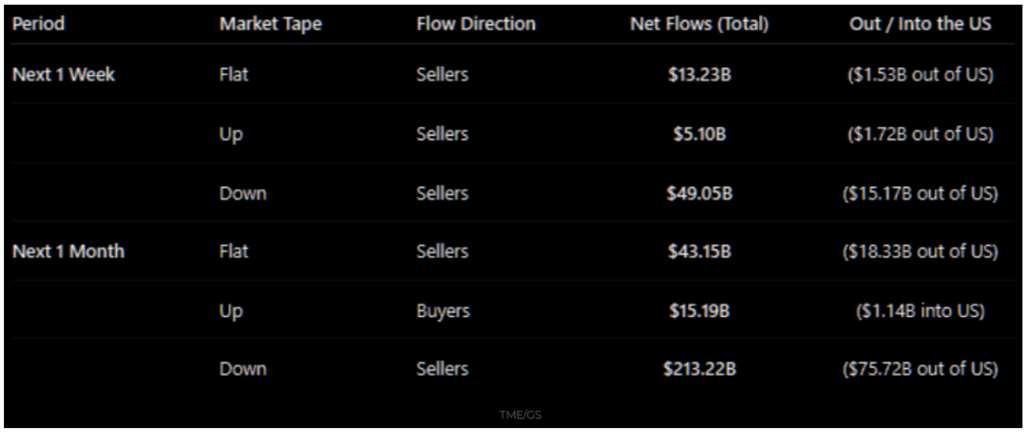
Task: Select the Buyers flow direction cell
Action: [x=443, y=311]
